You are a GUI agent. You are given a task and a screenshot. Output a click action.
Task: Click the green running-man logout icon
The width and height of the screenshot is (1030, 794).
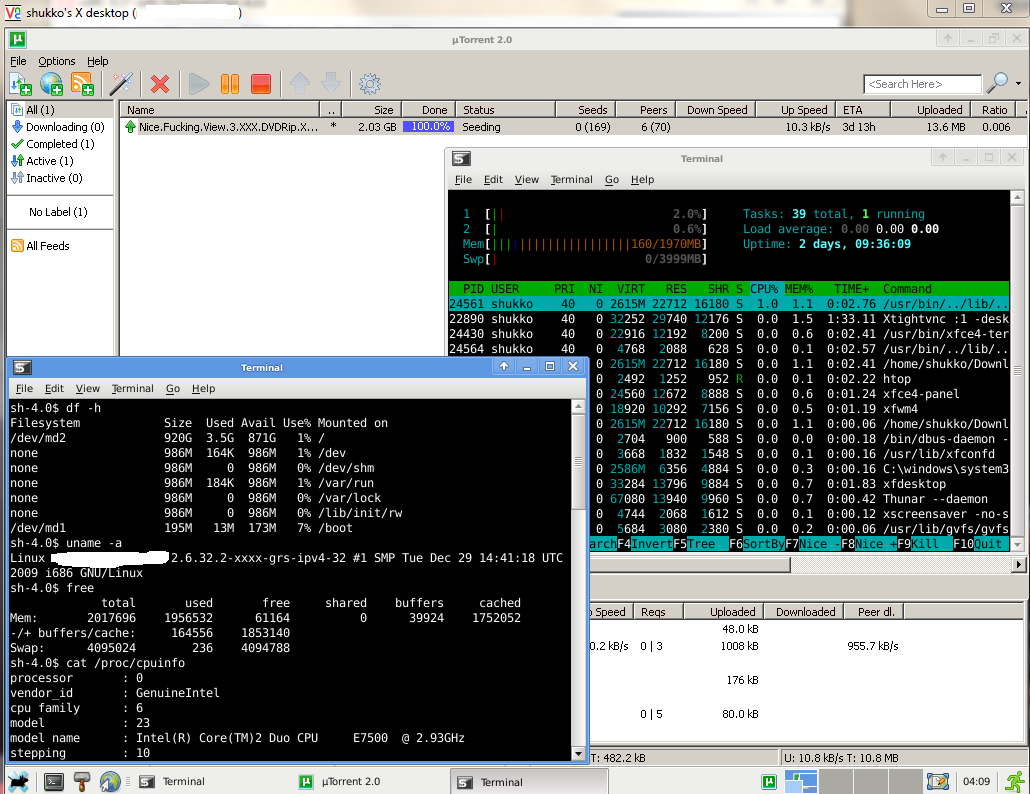coord(1014,782)
